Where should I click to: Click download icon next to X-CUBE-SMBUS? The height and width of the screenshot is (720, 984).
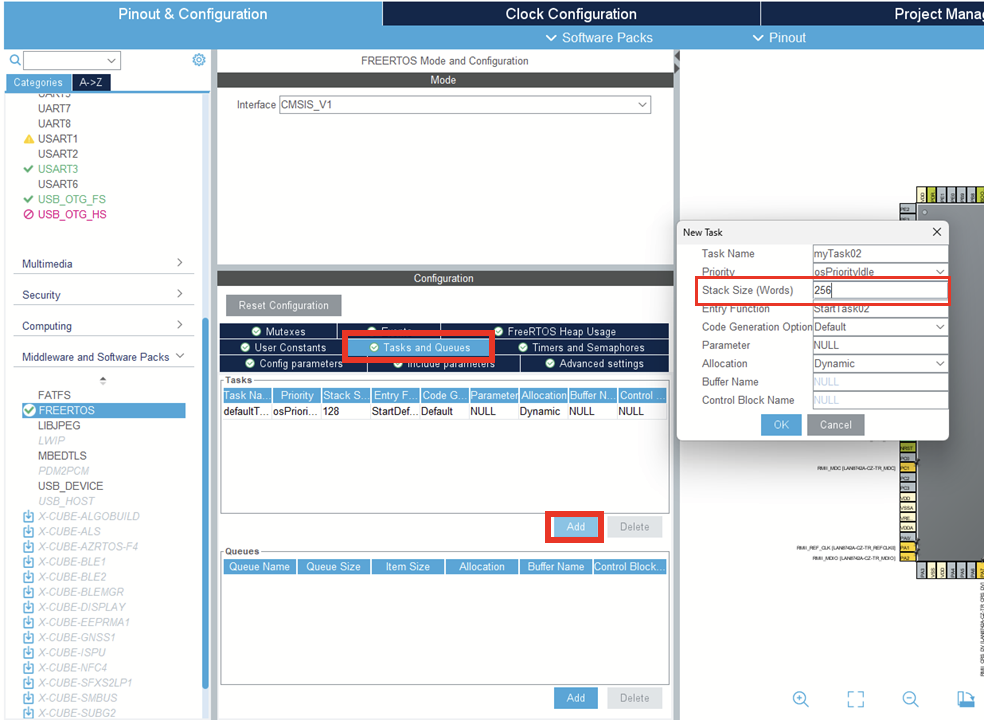tap(28, 697)
